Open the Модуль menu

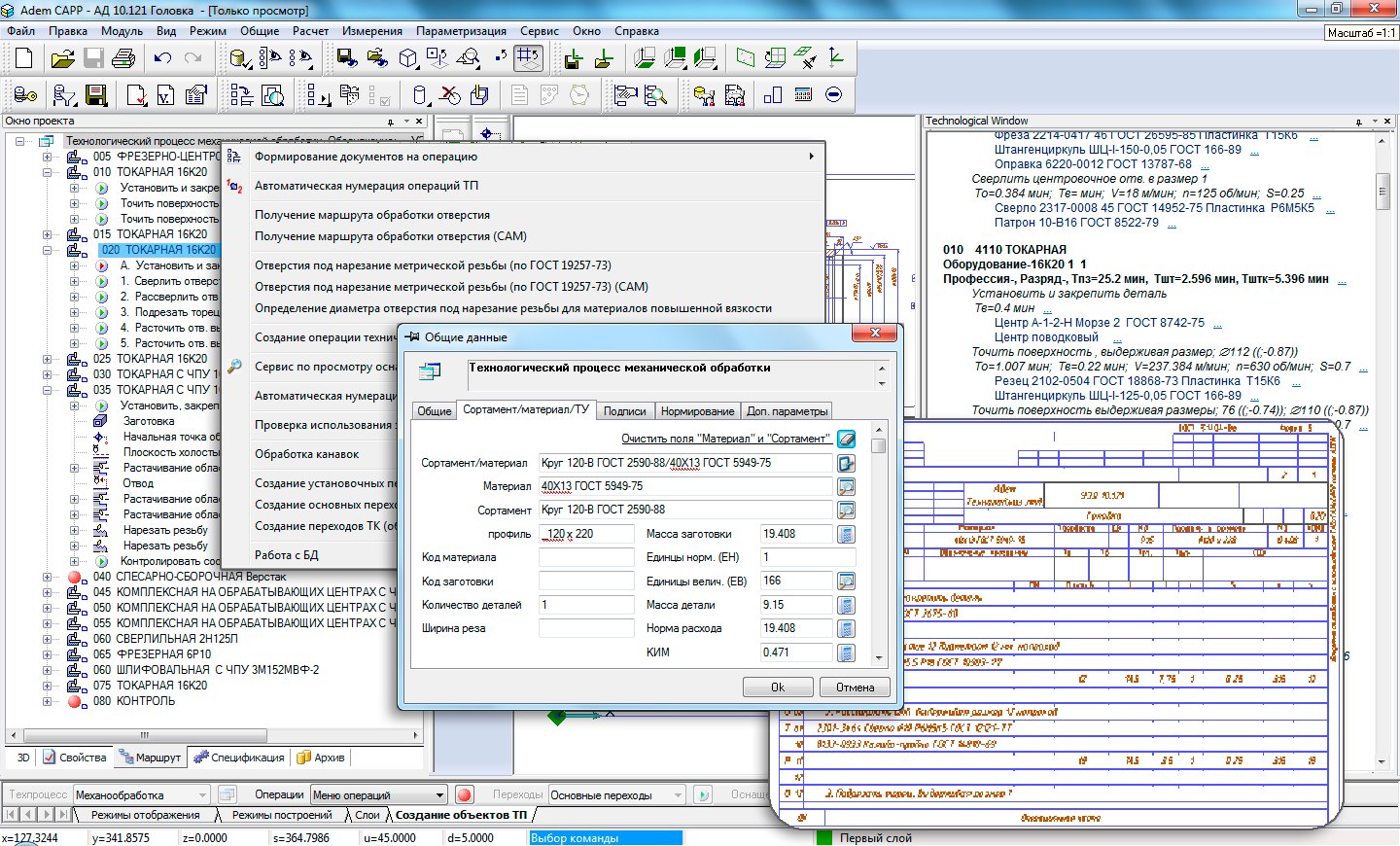(122, 31)
